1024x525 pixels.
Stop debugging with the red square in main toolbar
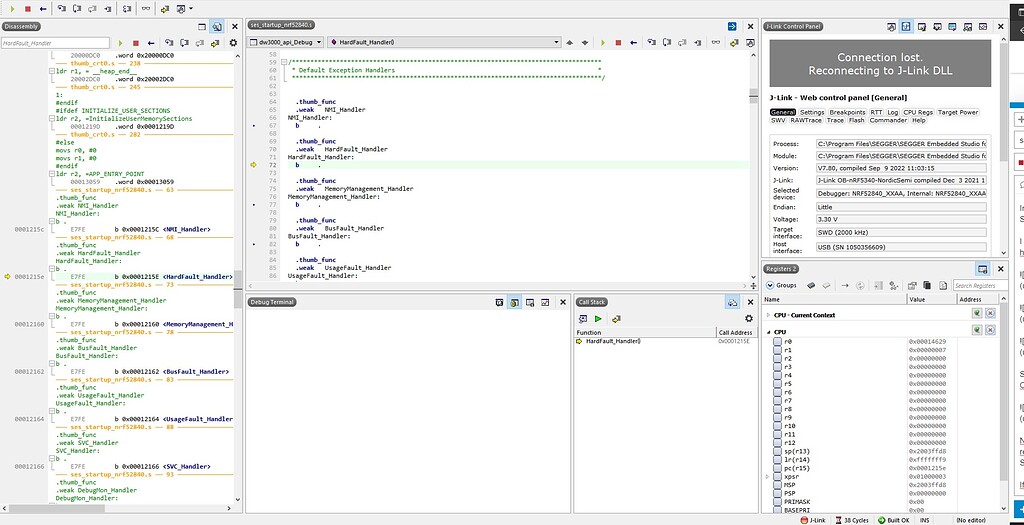tap(27, 8)
